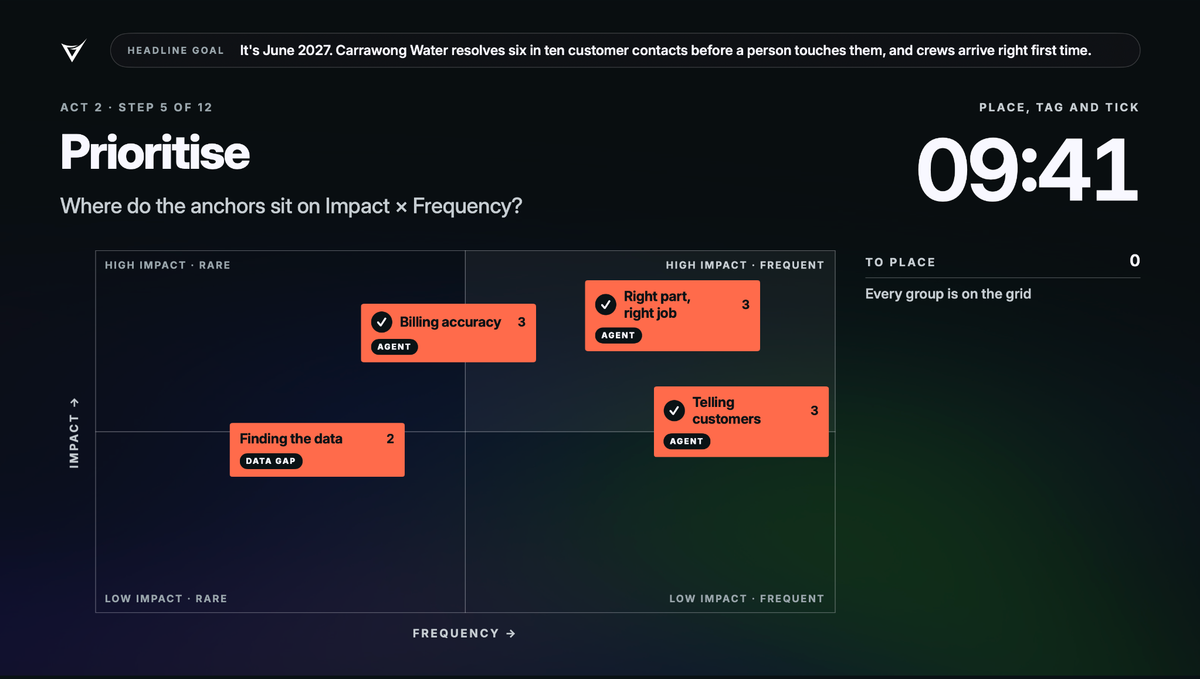This screenshot has height=679, width=1200.
Task: Click the triangular logo icon top-left
Action: click(74, 51)
